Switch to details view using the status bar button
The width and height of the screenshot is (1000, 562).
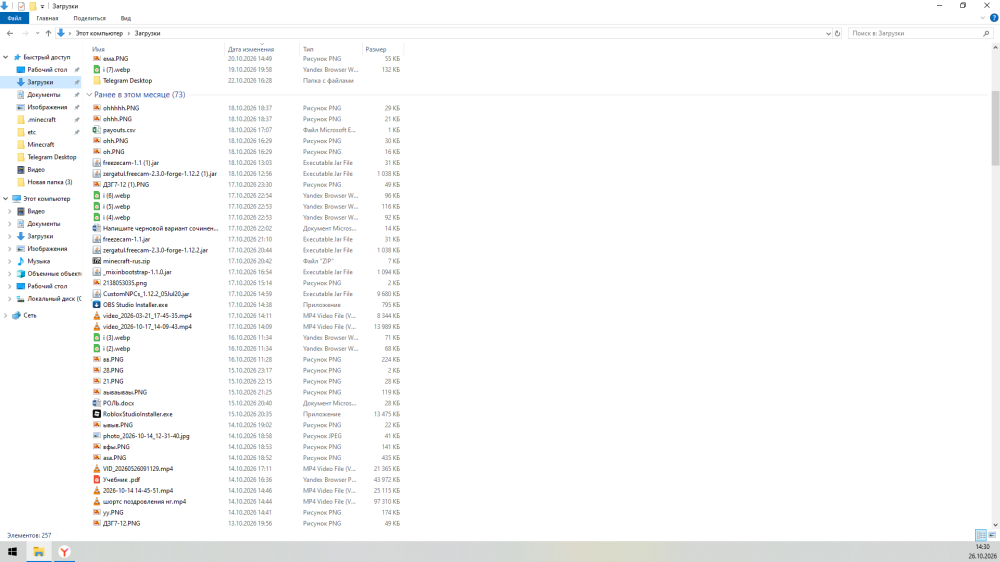pos(981,535)
